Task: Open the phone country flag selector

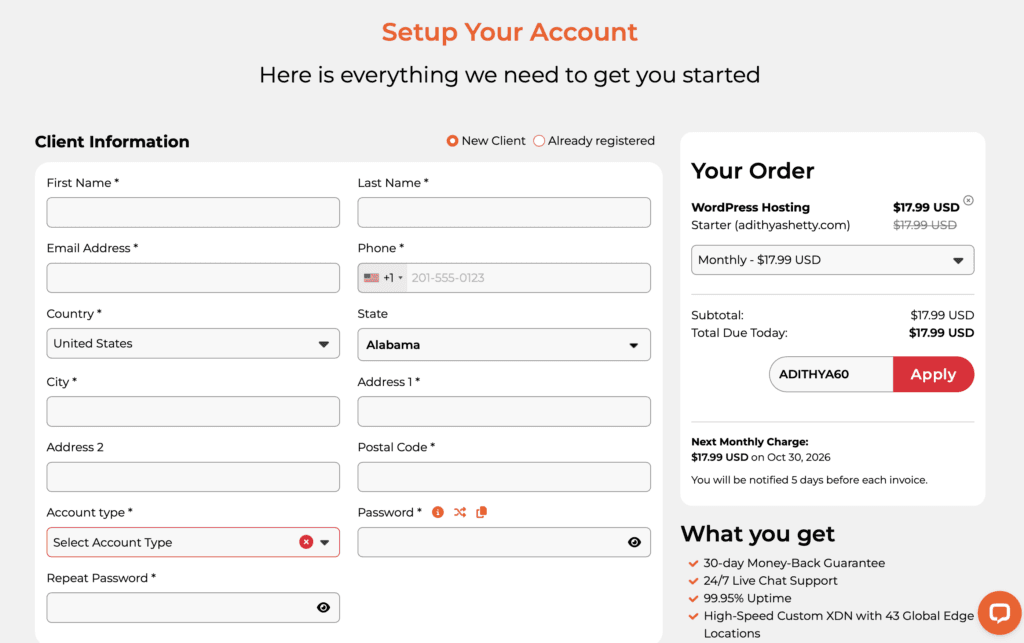Action: (x=383, y=278)
